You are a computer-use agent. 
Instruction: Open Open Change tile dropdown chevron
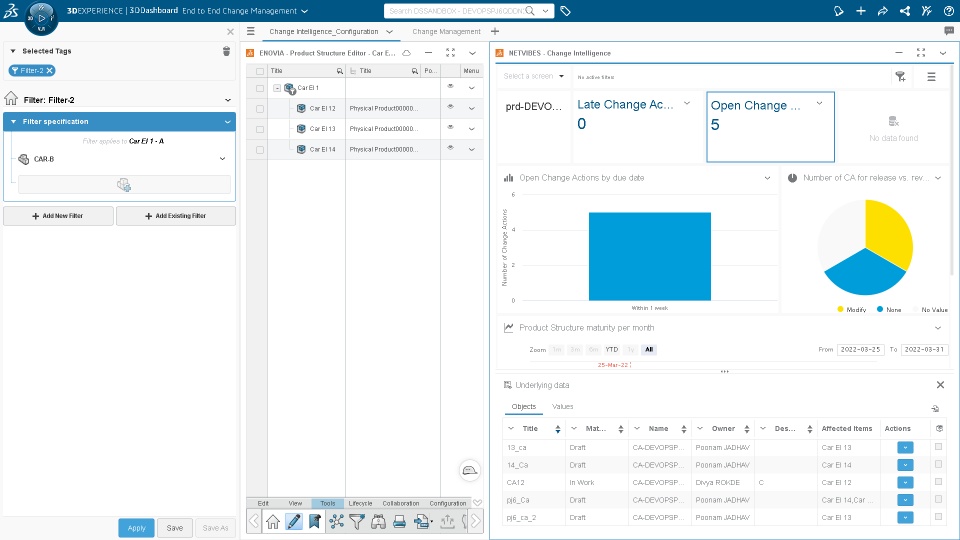coord(819,103)
